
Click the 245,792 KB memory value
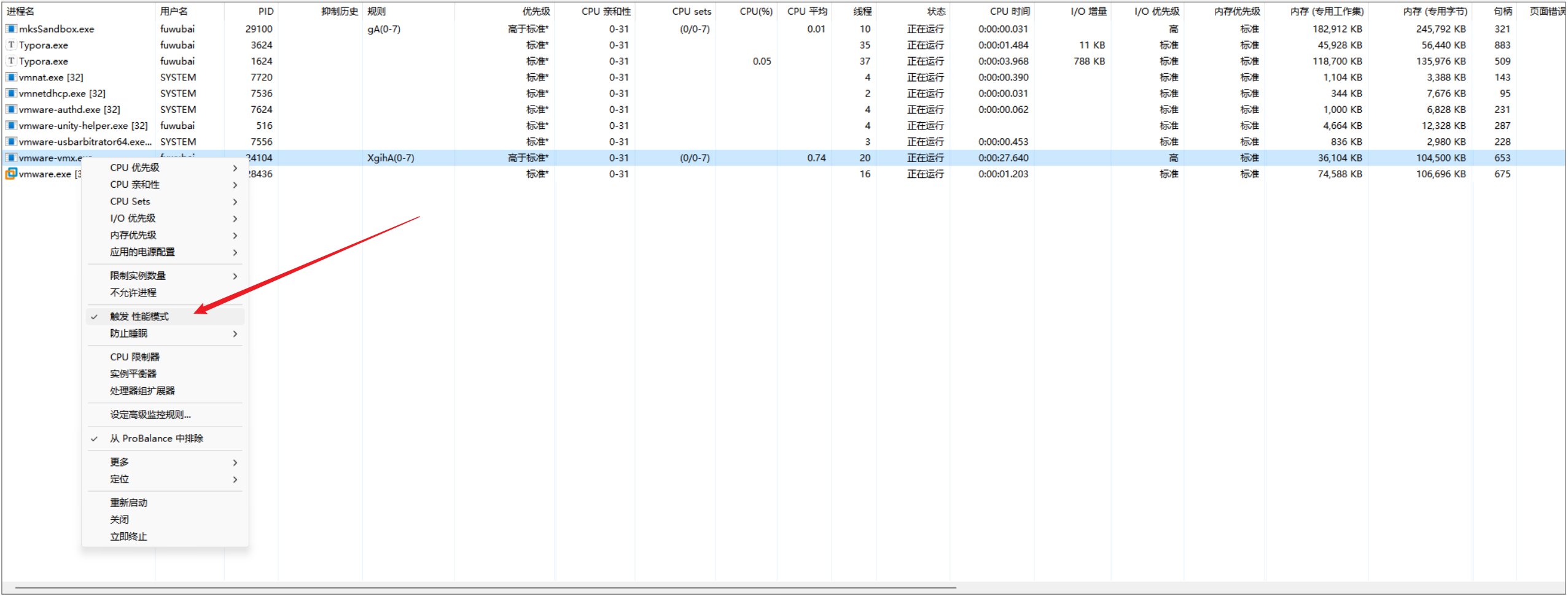[x=1440, y=29]
